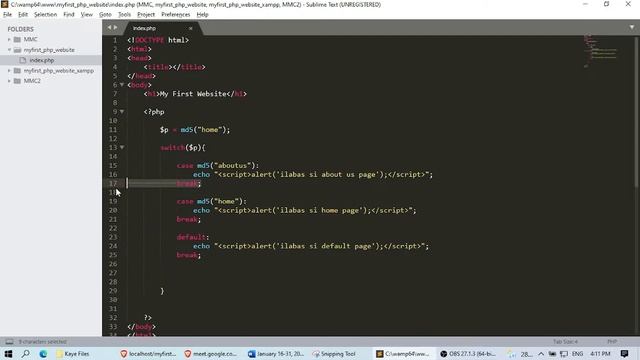Viewport: 640px width, 360px height.
Task: Open the Preferences menu
Action: tap(176, 14)
